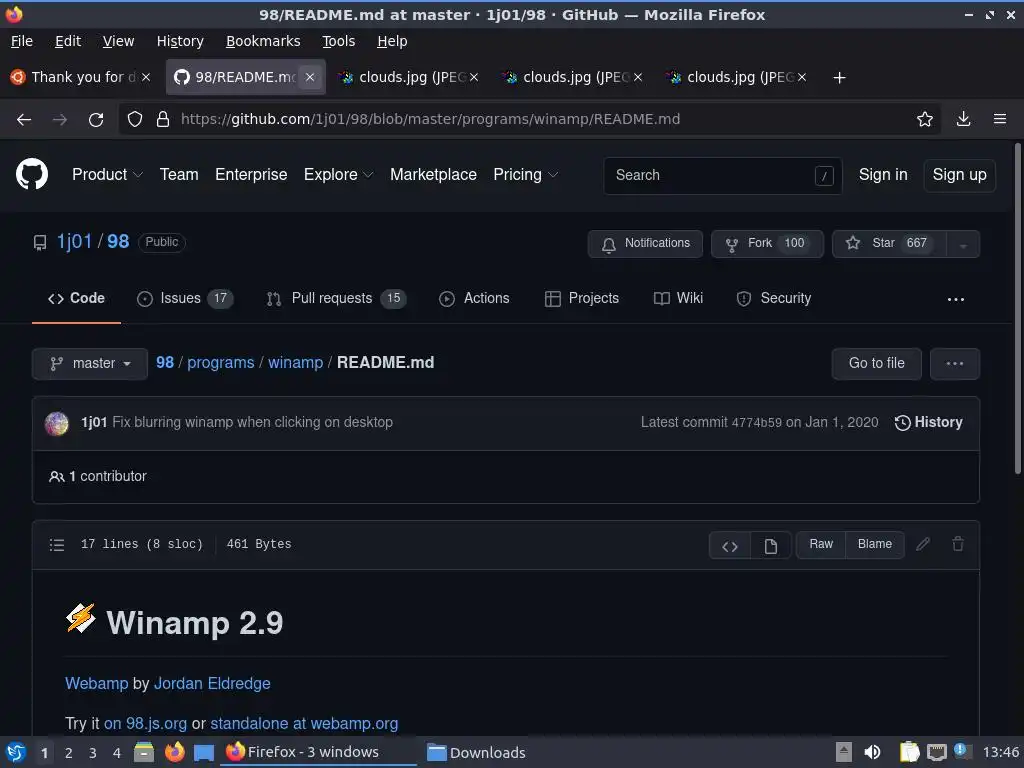The width and height of the screenshot is (1024, 768).
Task: Open the shield tracking protection icon
Action: coord(135,120)
